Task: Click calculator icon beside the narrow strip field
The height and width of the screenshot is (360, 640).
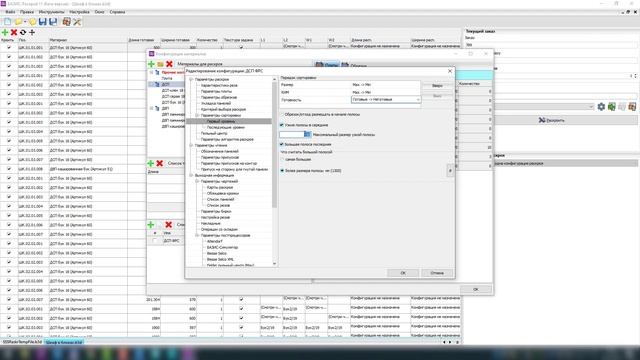Action: (x=307, y=134)
